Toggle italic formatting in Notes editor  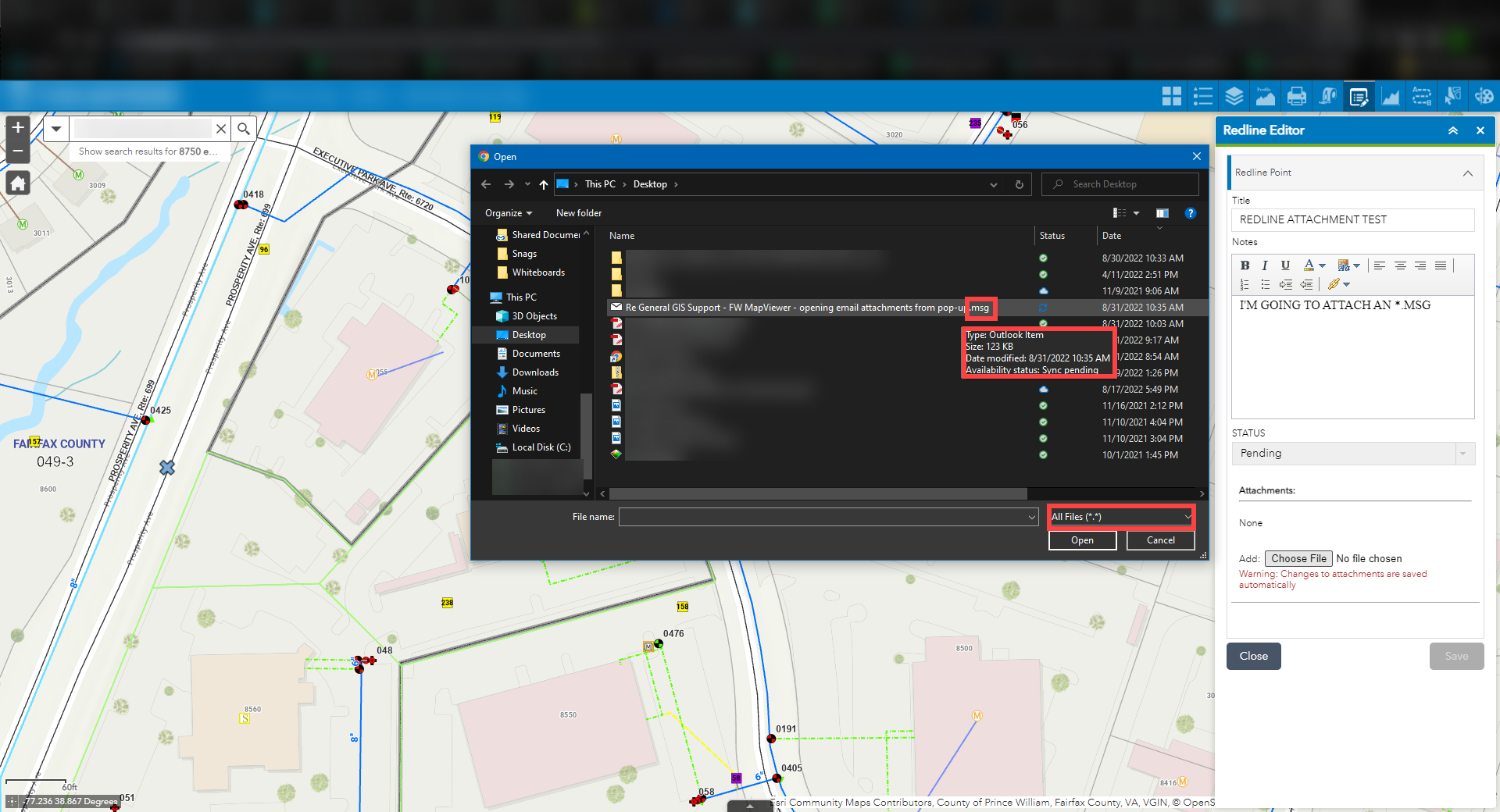click(1264, 265)
